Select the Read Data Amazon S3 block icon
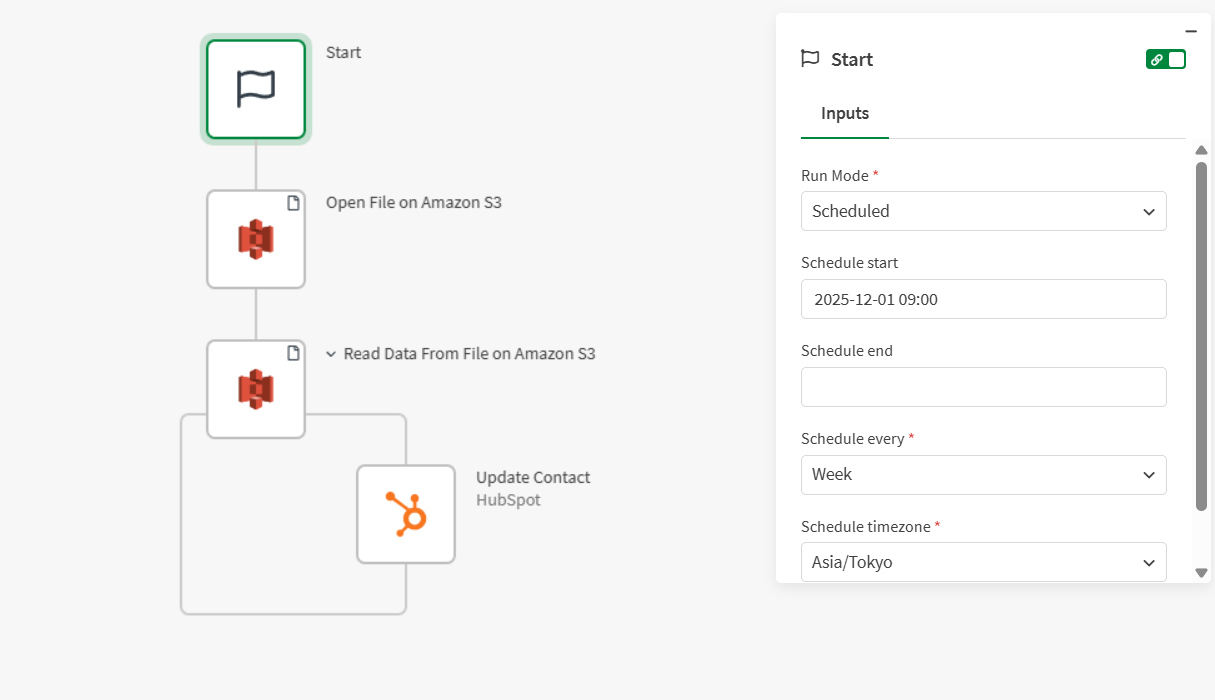The height and width of the screenshot is (700, 1215). 256,389
